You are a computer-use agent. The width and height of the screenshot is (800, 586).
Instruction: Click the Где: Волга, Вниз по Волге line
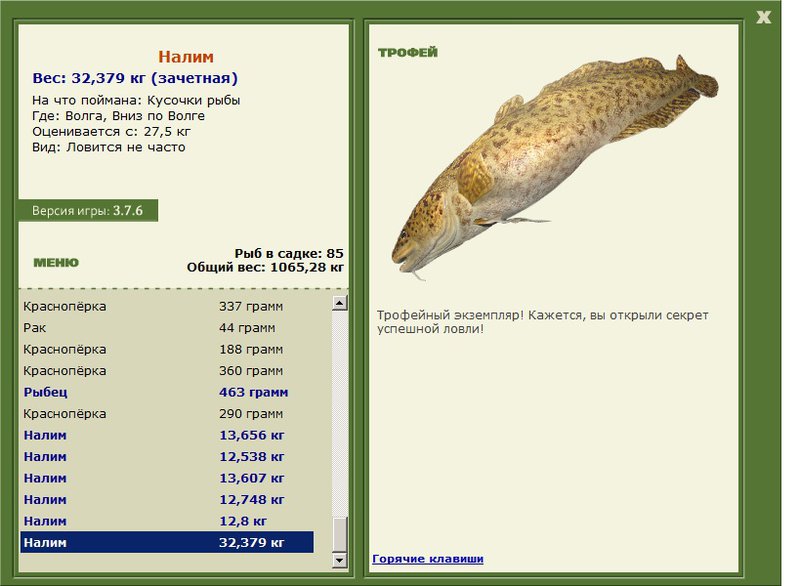(118, 116)
